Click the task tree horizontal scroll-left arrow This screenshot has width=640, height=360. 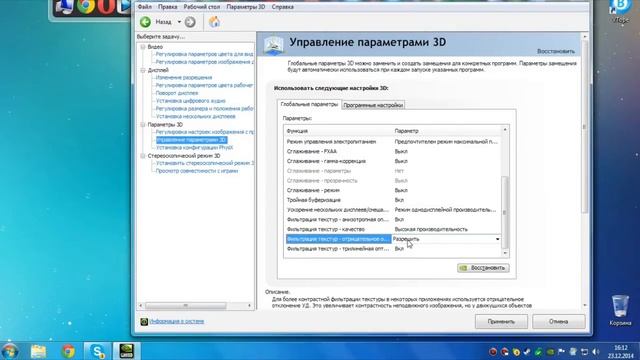(141, 306)
